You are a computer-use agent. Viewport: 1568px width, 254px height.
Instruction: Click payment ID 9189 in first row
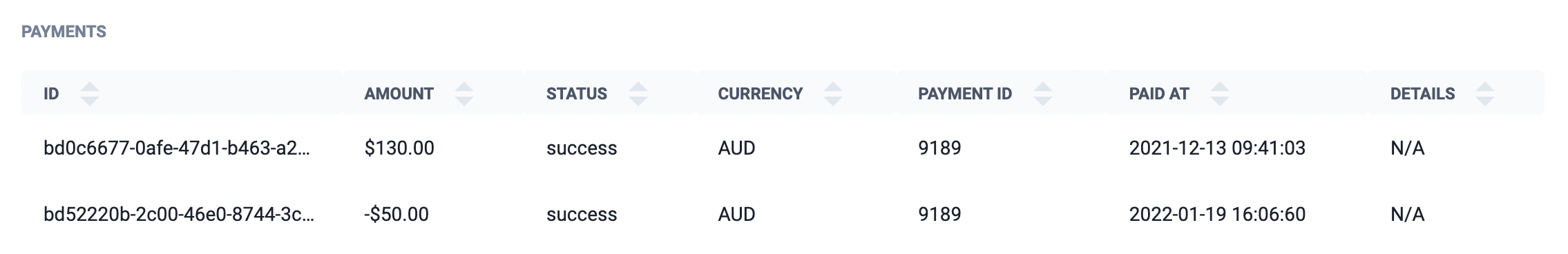[x=939, y=148]
